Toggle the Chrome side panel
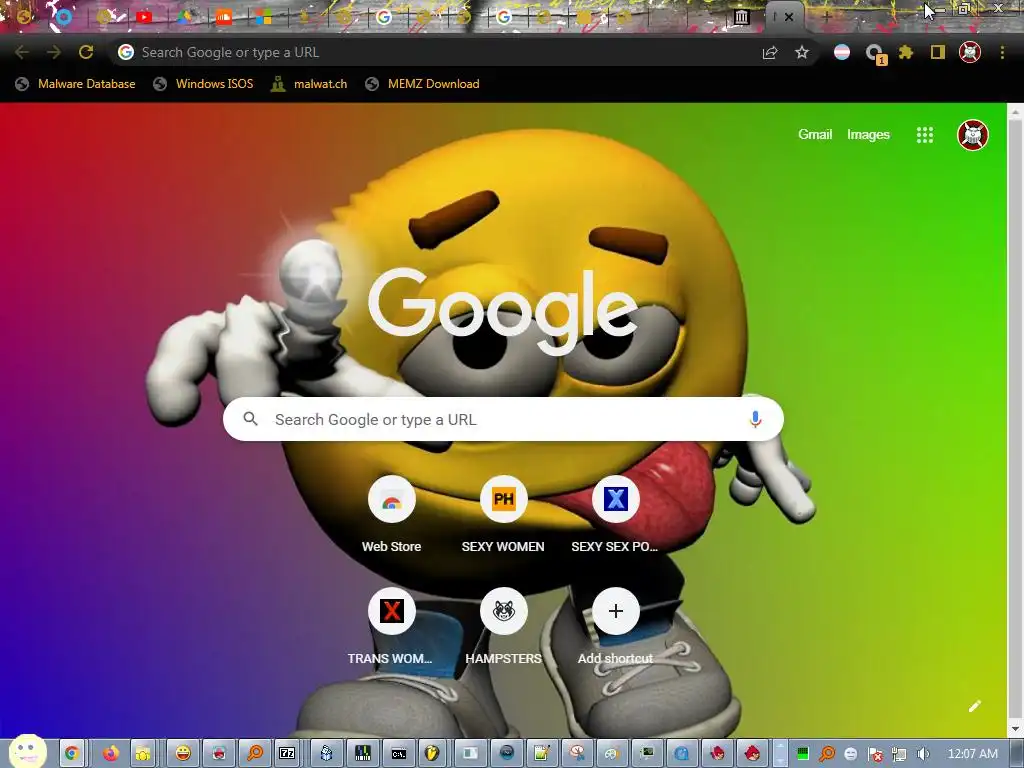Screen dimensions: 1024x768 tap(938, 52)
